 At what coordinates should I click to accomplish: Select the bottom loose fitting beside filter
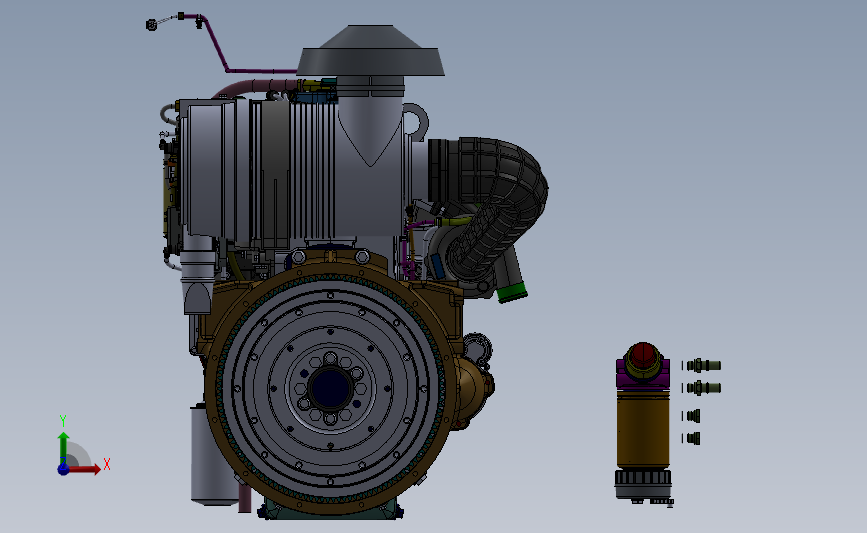tap(691, 438)
